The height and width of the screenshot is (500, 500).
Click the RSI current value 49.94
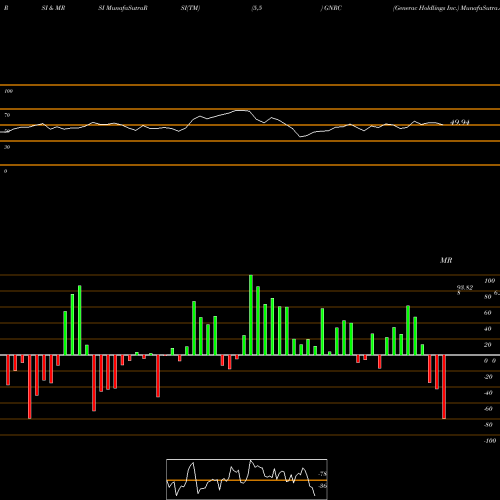pyautogui.click(x=459, y=122)
